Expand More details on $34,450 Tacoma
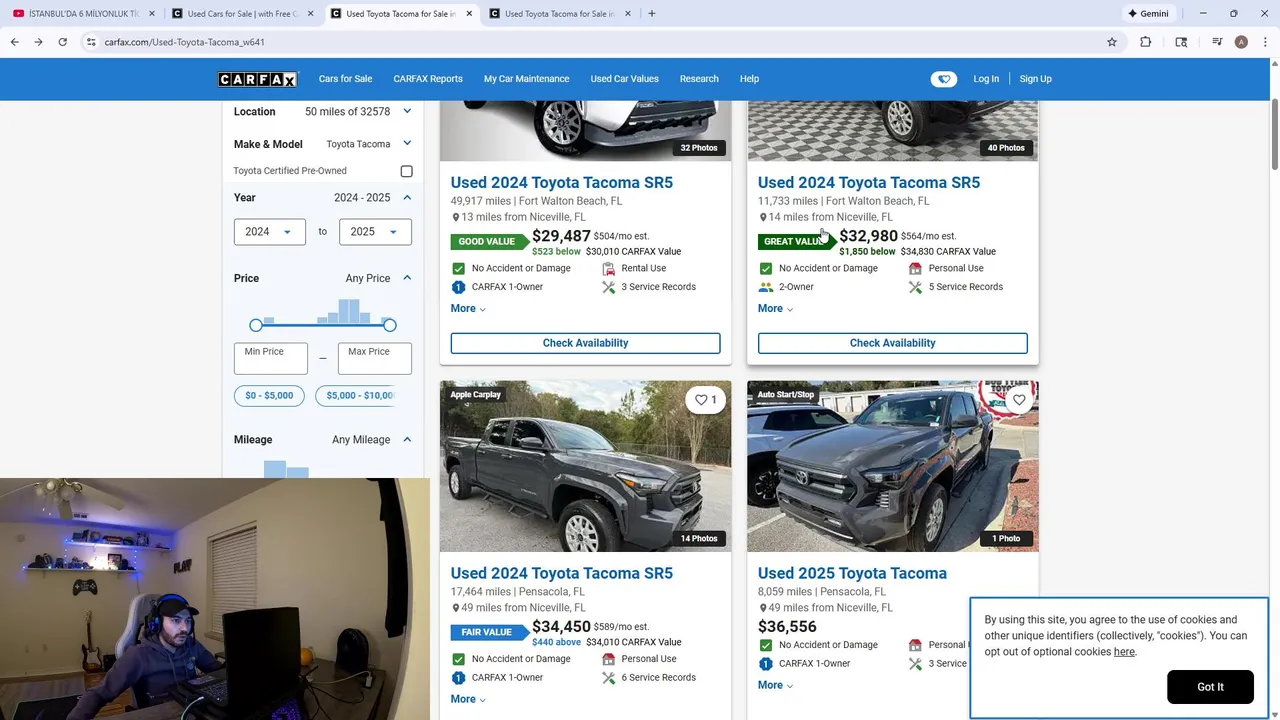Viewport: 1280px width, 720px height. [x=468, y=699]
